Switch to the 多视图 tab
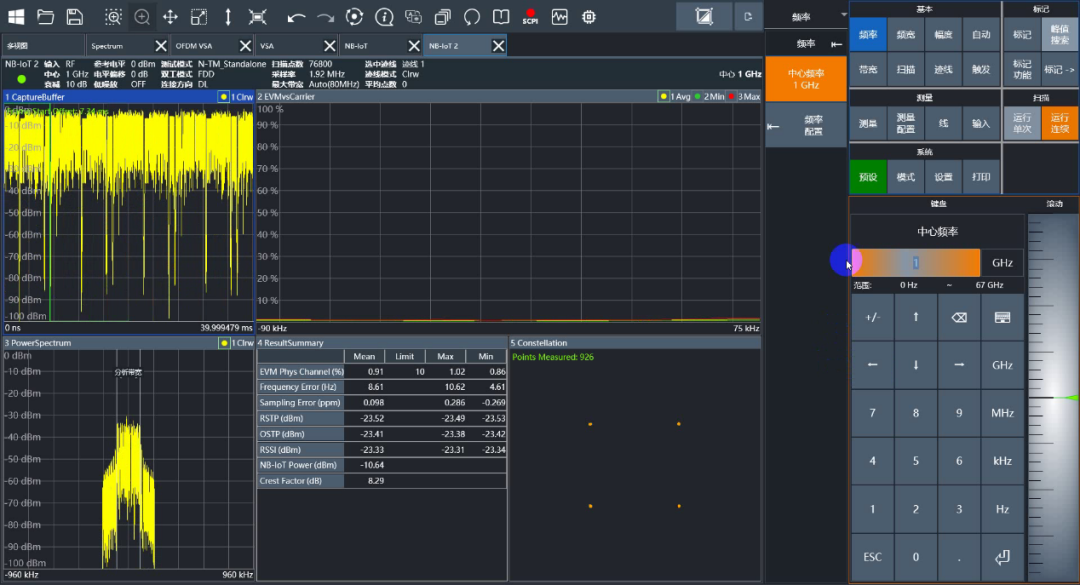Image resolution: width=1080 pixels, height=585 pixels. pos(43,45)
